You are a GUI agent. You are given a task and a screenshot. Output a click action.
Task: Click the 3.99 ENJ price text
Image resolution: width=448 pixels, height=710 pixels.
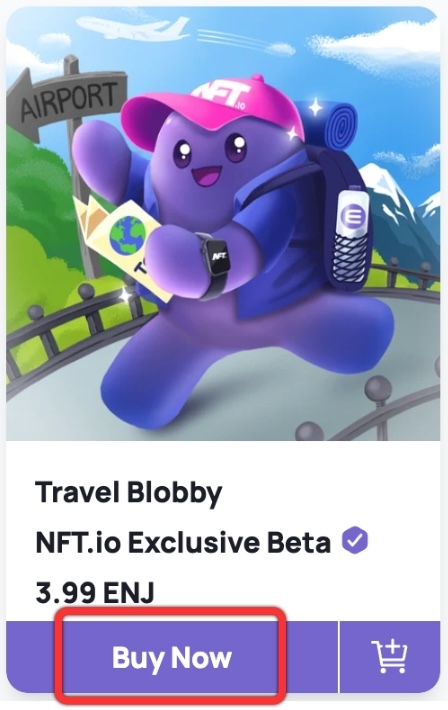(x=95, y=592)
